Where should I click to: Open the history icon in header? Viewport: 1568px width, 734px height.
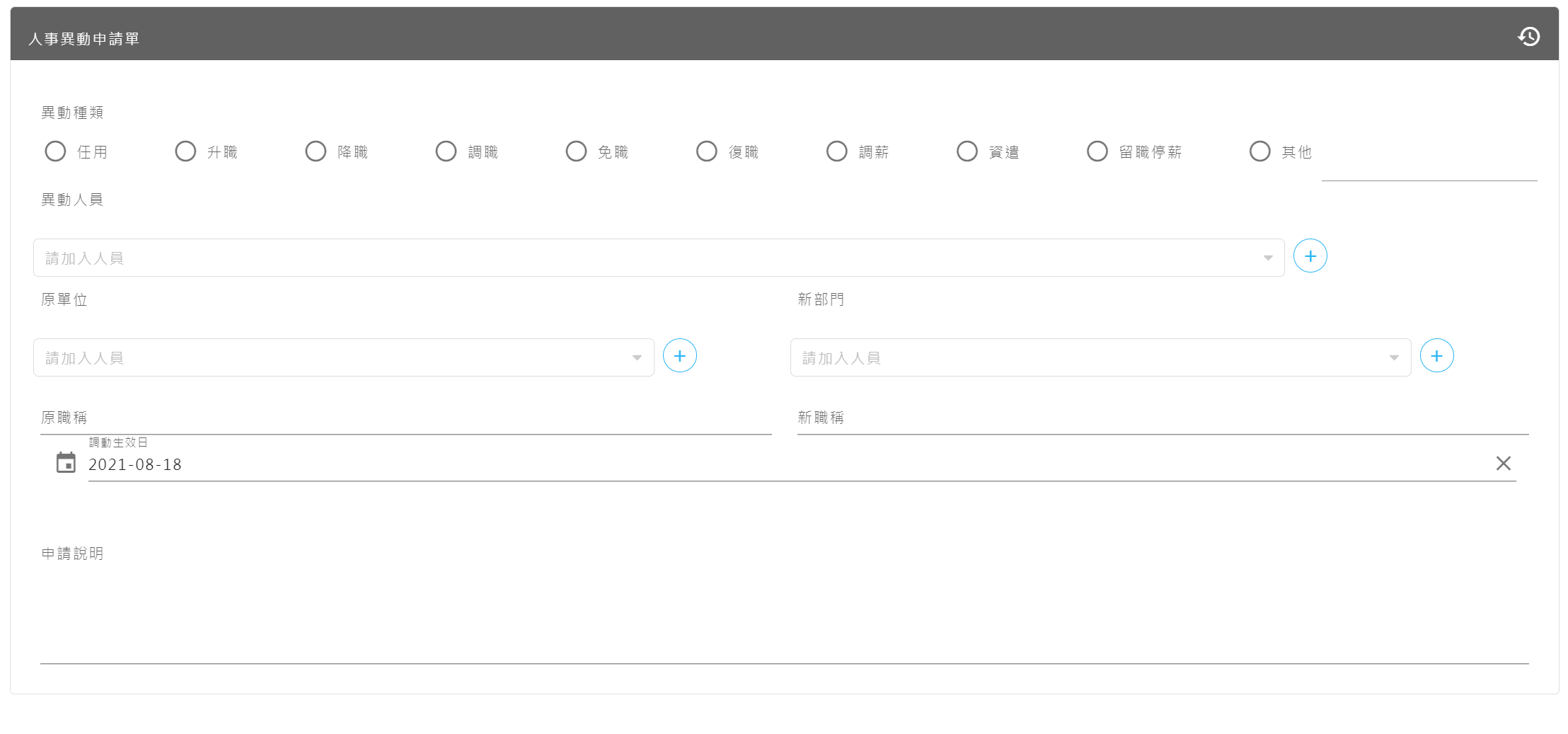(1528, 36)
